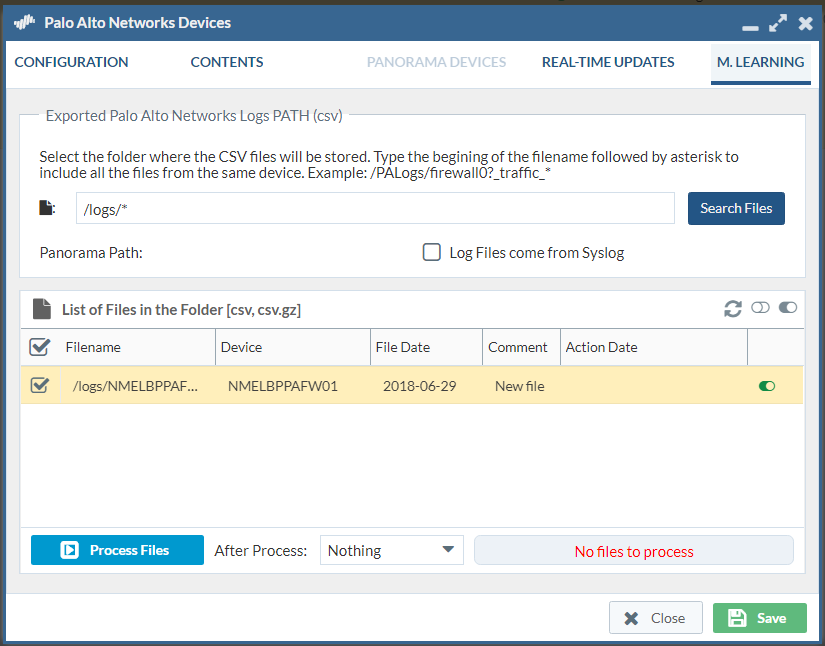Image resolution: width=825 pixels, height=646 pixels.
Task: Click the file icon beside the path field
Action: 46,208
